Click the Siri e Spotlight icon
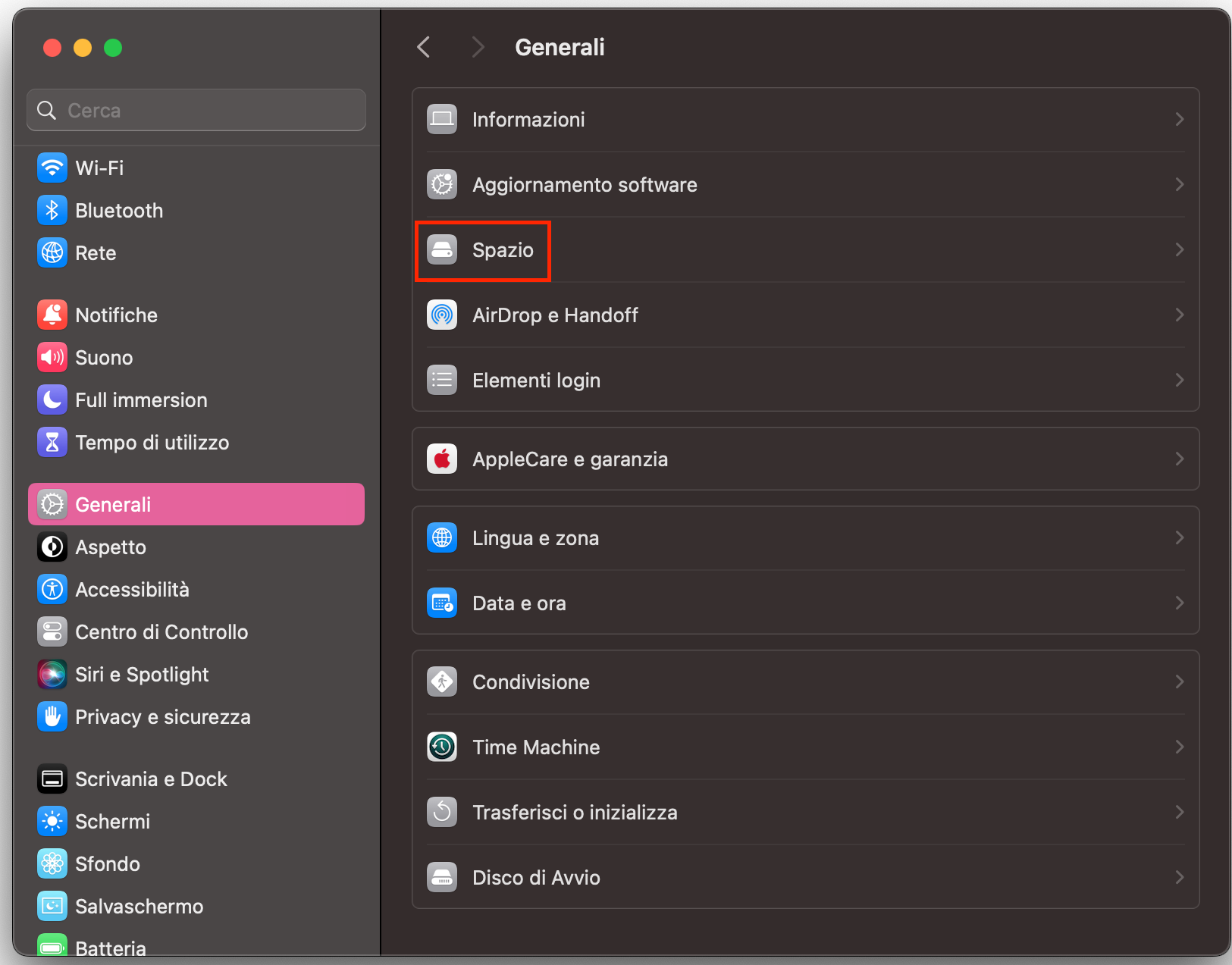 (52, 675)
